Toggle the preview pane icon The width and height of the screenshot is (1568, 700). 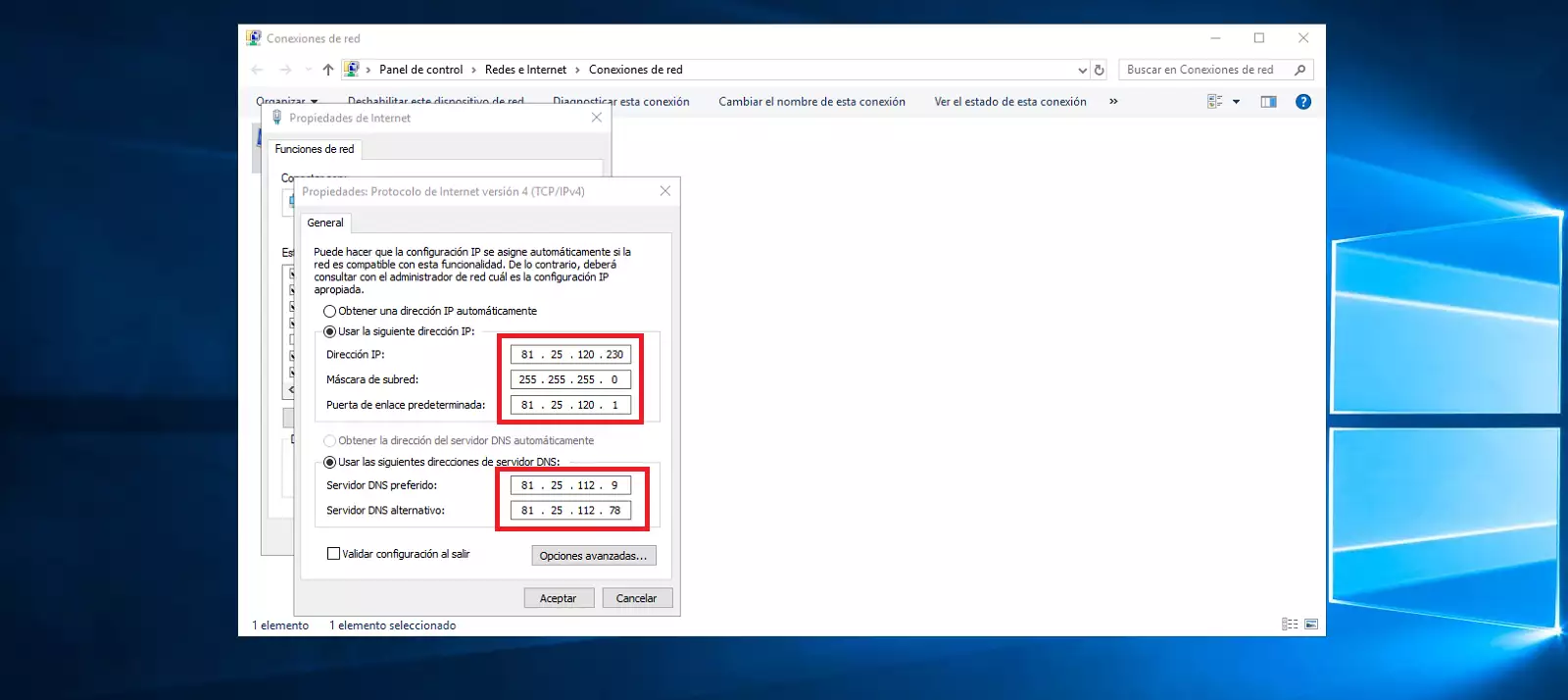[x=1268, y=102]
